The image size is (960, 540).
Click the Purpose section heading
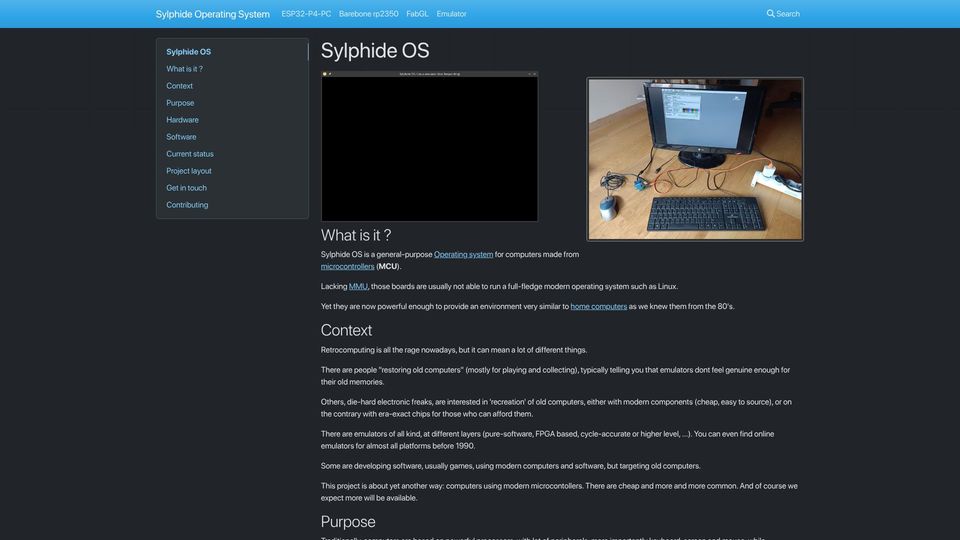click(348, 522)
